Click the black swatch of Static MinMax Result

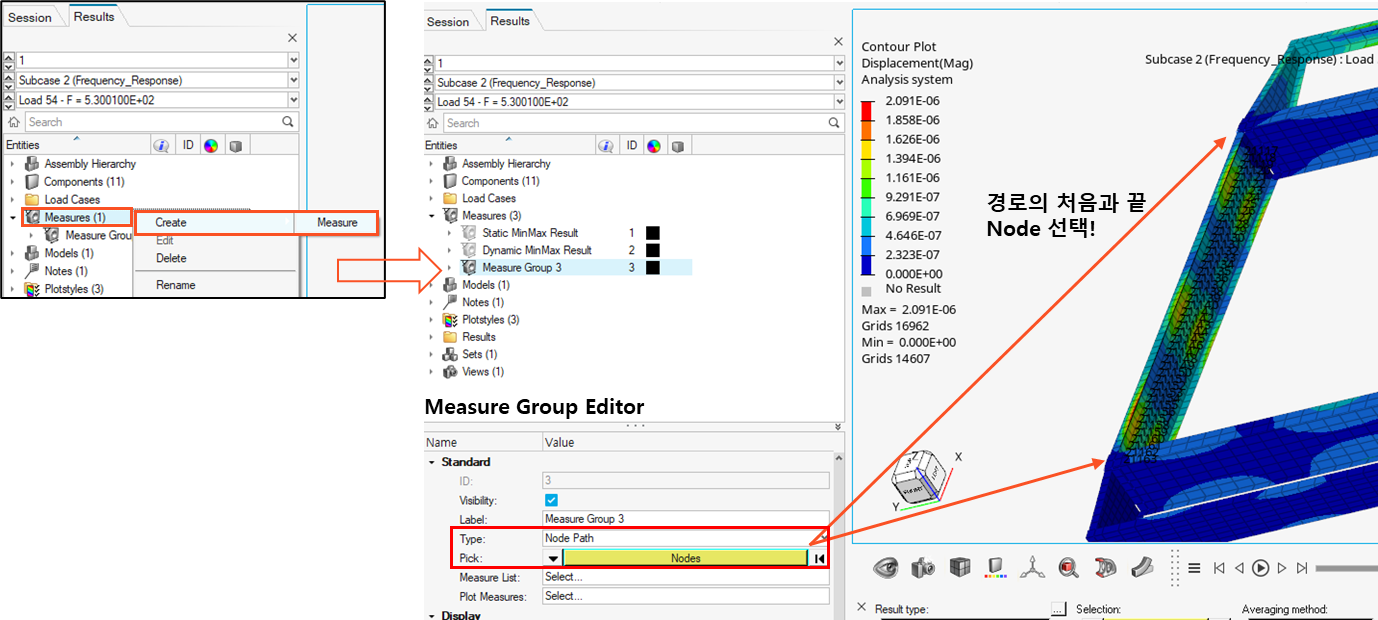pyautogui.click(x=652, y=233)
